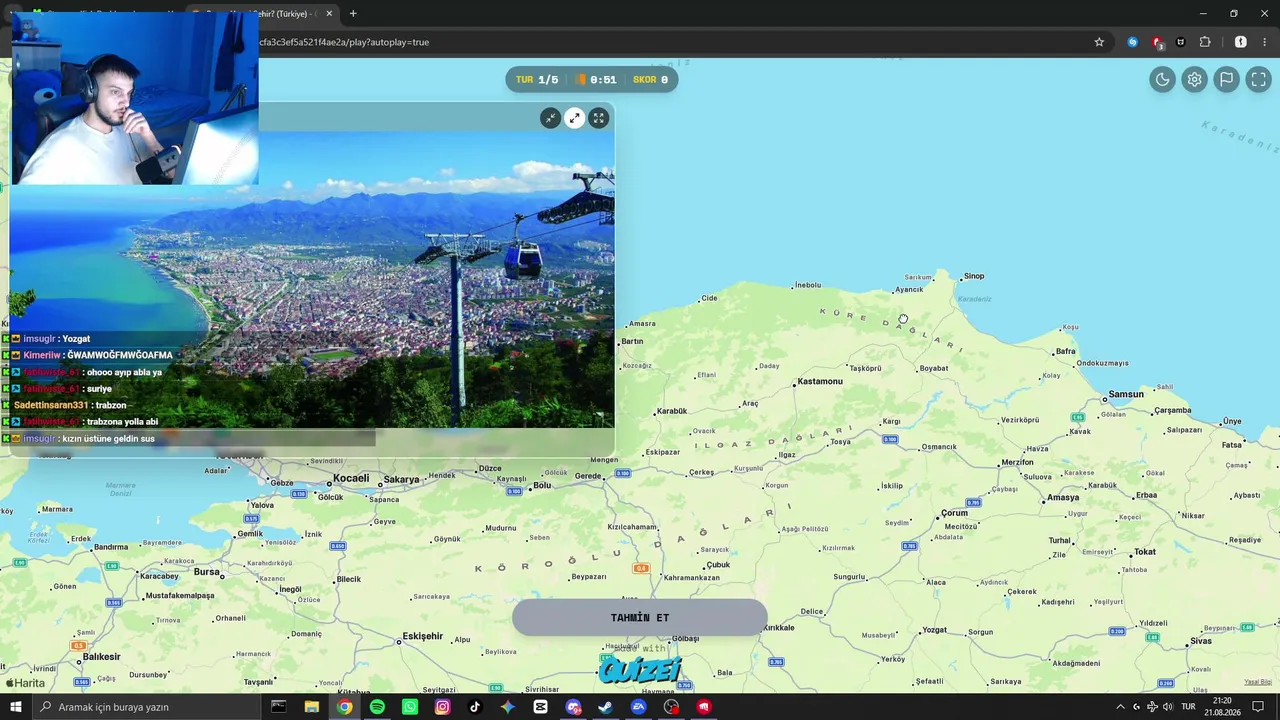Shrink the photo panel with the minimize arrows
The width and height of the screenshot is (1280, 720).
coord(550,118)
